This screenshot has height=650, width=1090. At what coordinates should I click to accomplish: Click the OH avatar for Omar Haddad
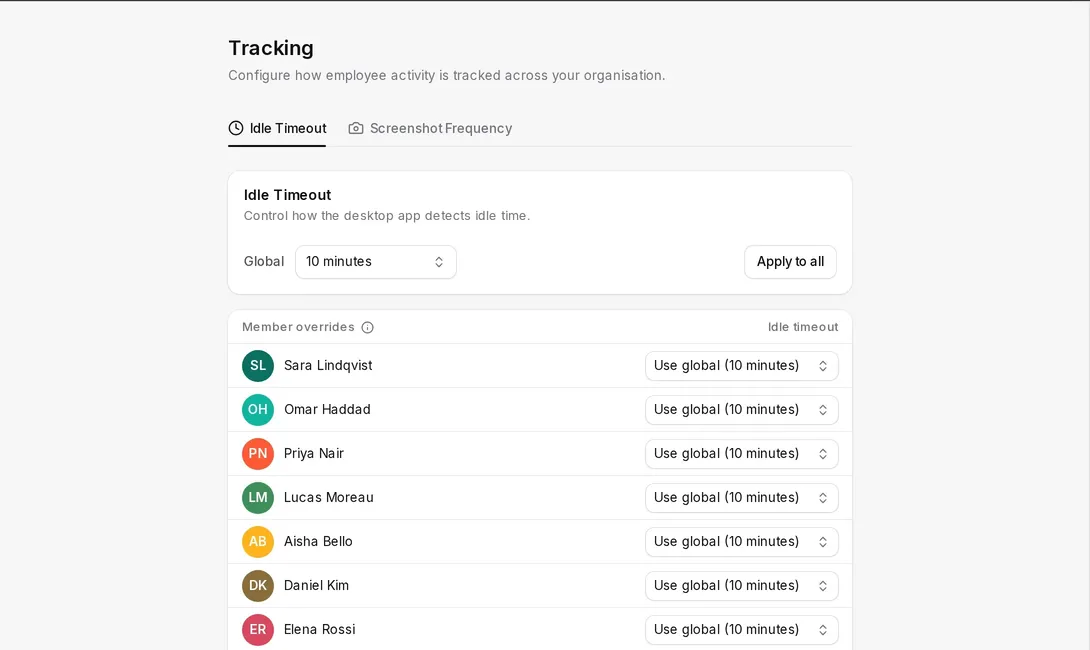tap(258, 409)
